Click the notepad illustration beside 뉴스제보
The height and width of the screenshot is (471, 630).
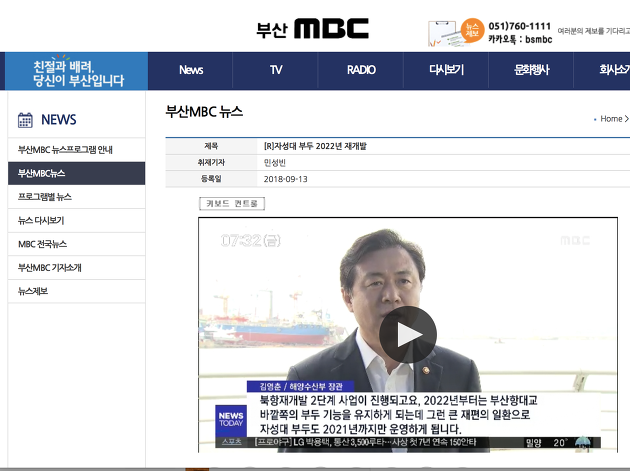tap(443, 34)
